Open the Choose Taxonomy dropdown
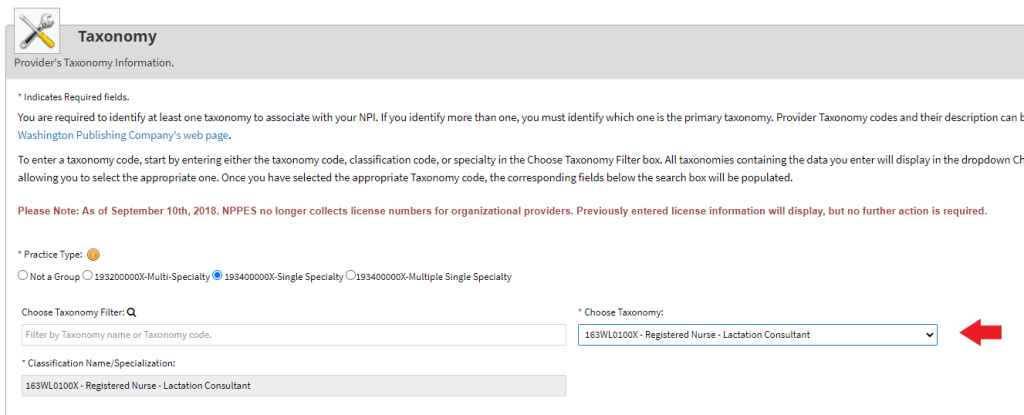1024x415 pixels. coord(757,334)
